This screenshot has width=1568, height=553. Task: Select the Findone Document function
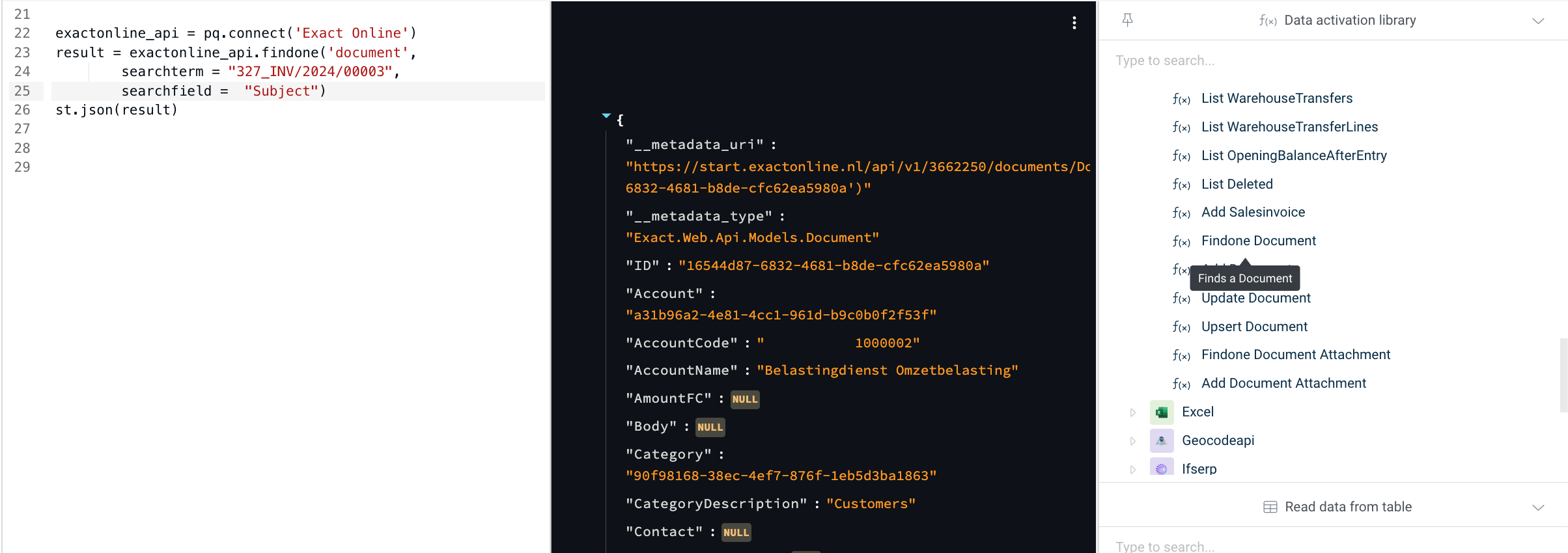click(1258, 241)
